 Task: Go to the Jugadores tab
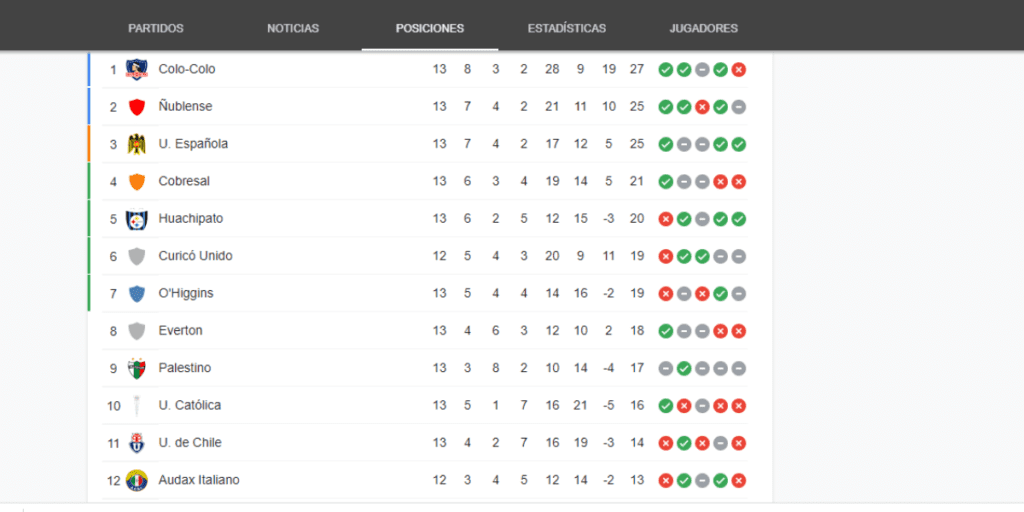(703, 28)
